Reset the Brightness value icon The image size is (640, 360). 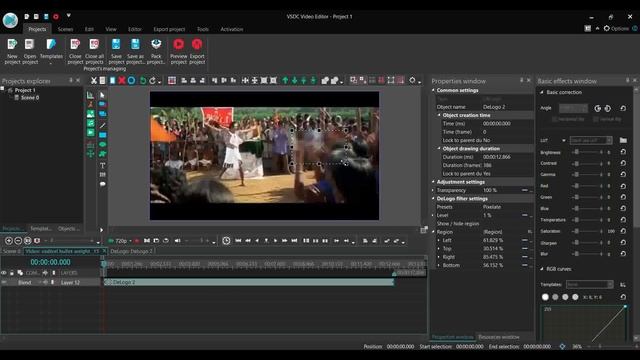pos(623,152)
